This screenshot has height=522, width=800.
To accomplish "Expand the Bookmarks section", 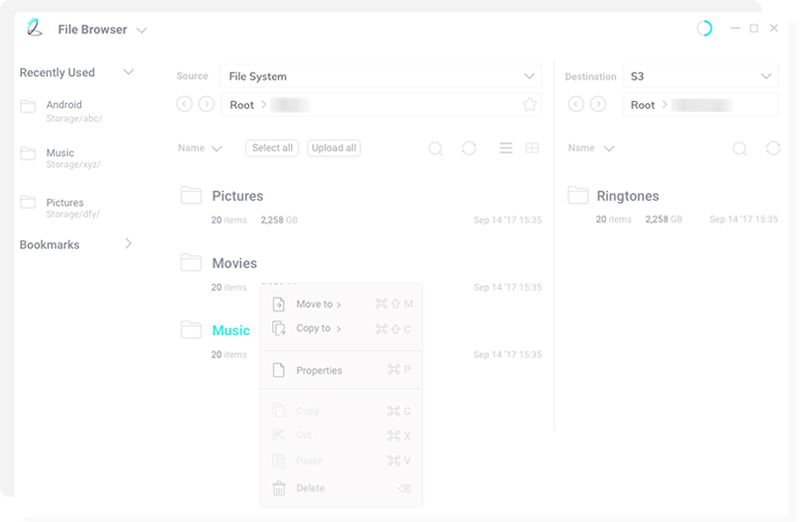I will coord(128,243).
